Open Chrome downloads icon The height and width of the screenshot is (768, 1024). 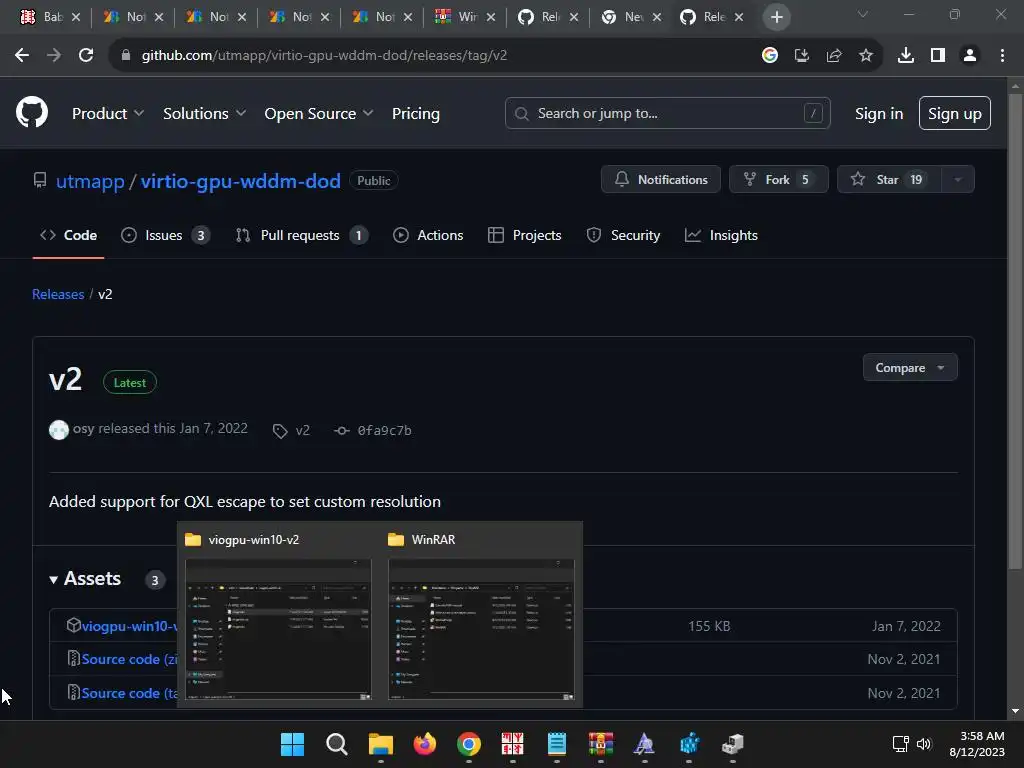(906, 56)
